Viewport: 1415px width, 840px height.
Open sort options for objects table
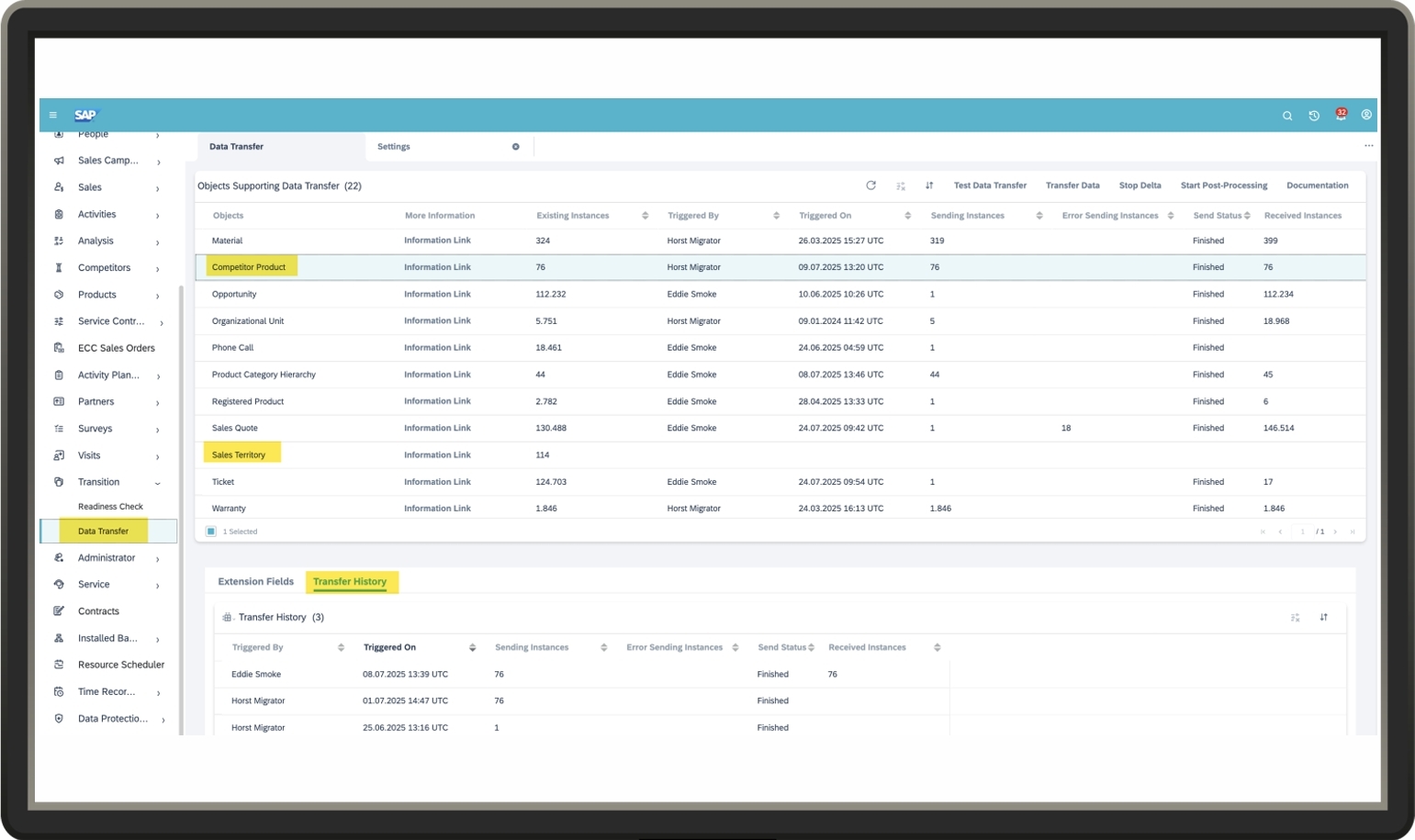[929, 185]
